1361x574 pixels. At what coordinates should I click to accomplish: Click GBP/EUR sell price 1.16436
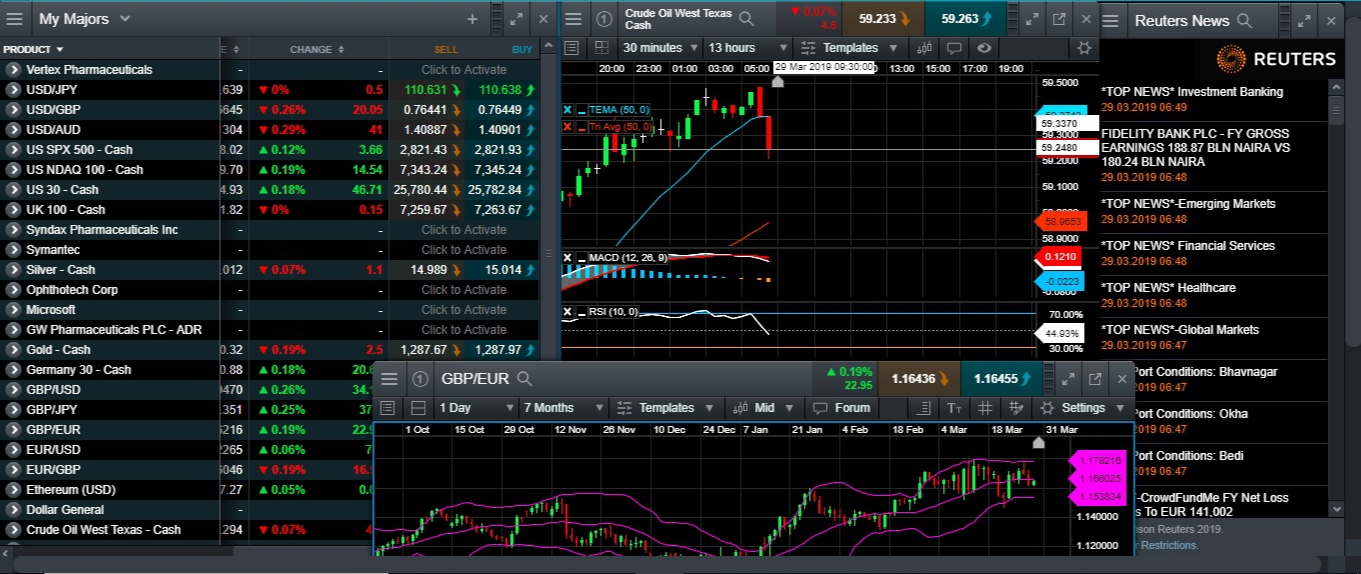[919, 379]
